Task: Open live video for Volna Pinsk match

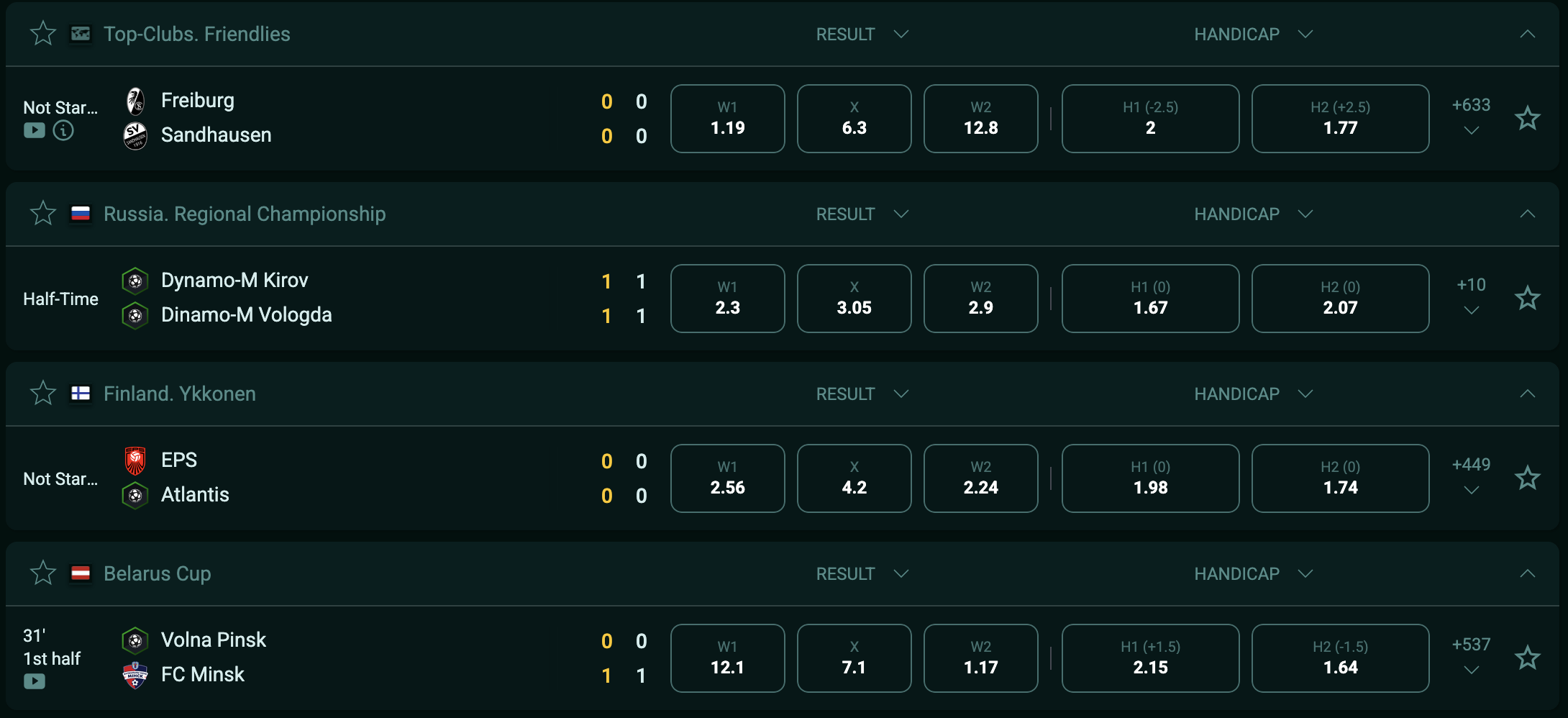Action: 35,681
